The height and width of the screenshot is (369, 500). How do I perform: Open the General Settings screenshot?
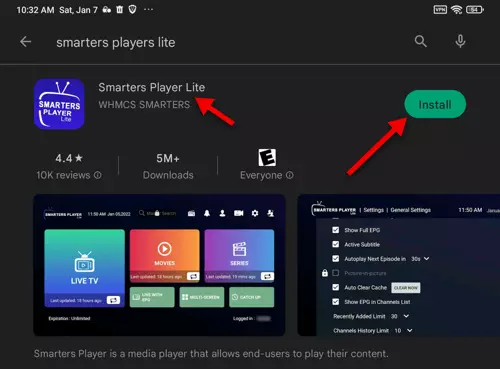click(399, 265)
